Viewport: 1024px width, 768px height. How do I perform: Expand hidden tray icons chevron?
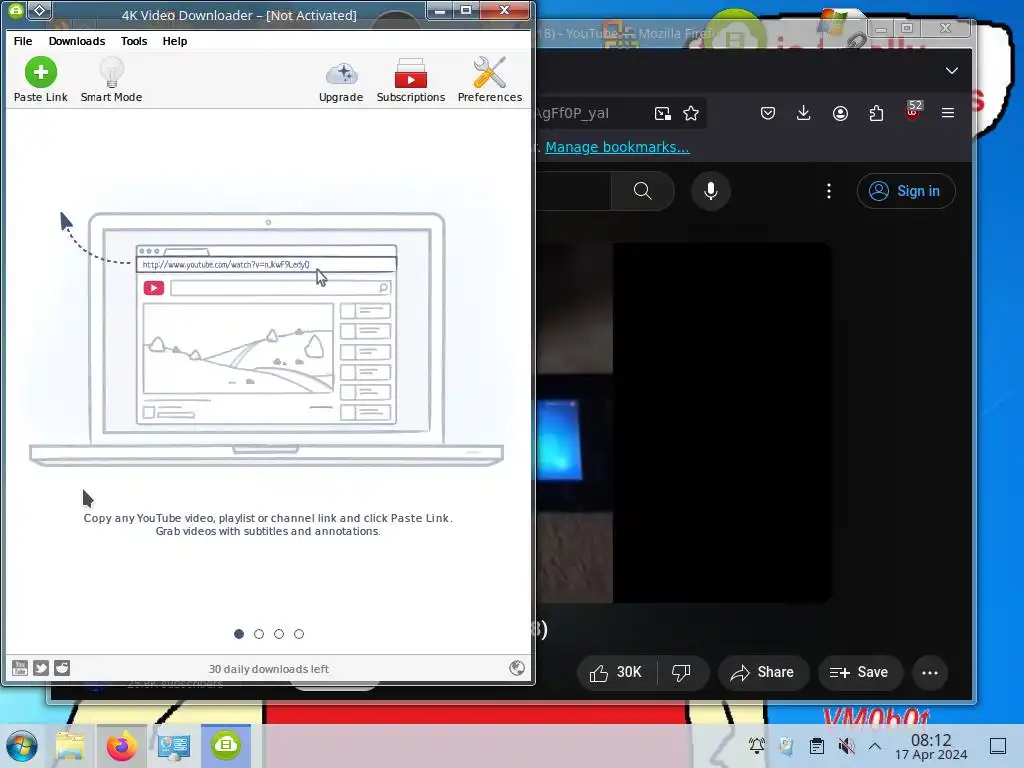(x=875, y=746)
